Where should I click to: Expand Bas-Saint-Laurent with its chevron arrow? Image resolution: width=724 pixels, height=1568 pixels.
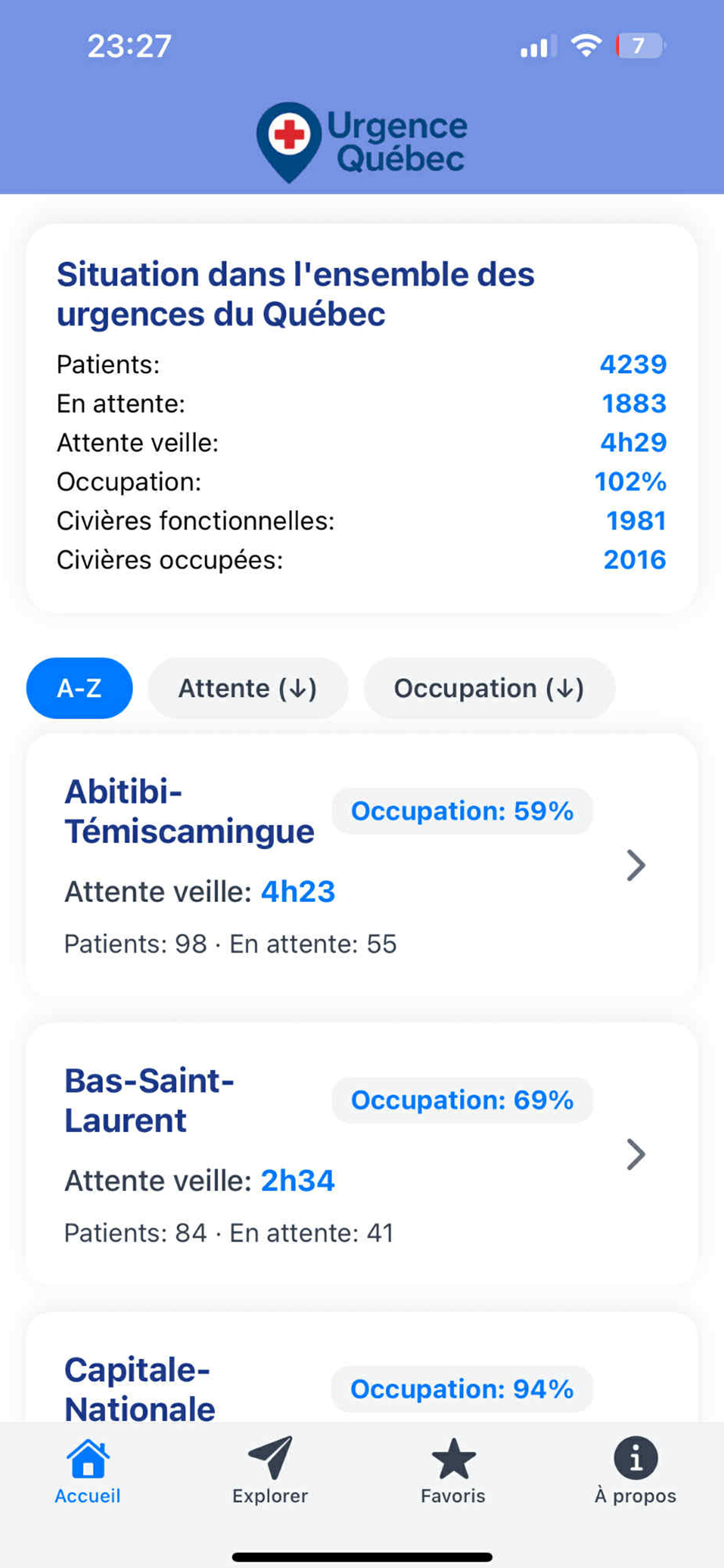(x=635, y=1154)
